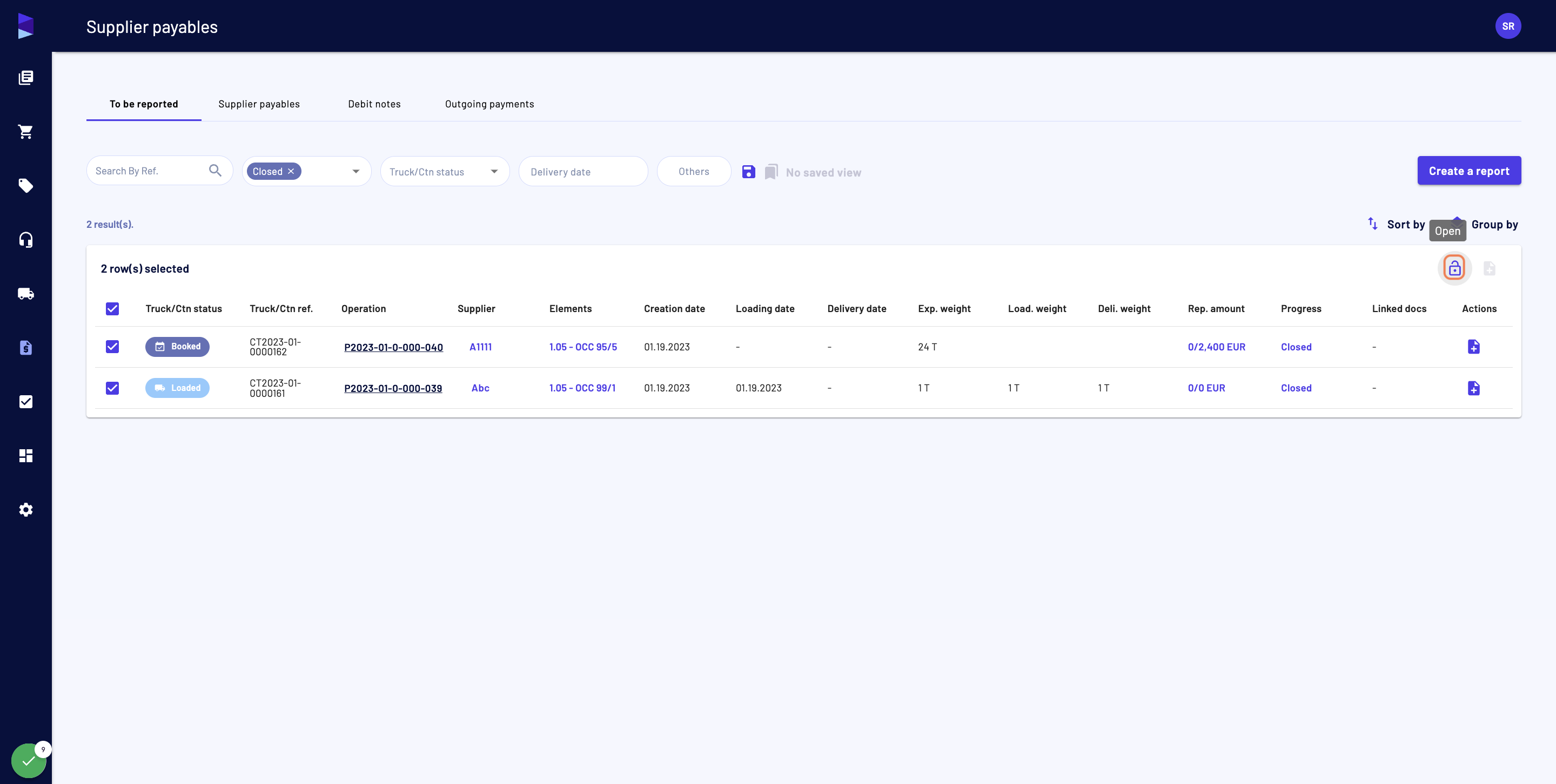Image resolution: width=1556 pixels, height=784 pixels.
Task: Open the SR user avatar menu
Action: (x=1508, y=26)
